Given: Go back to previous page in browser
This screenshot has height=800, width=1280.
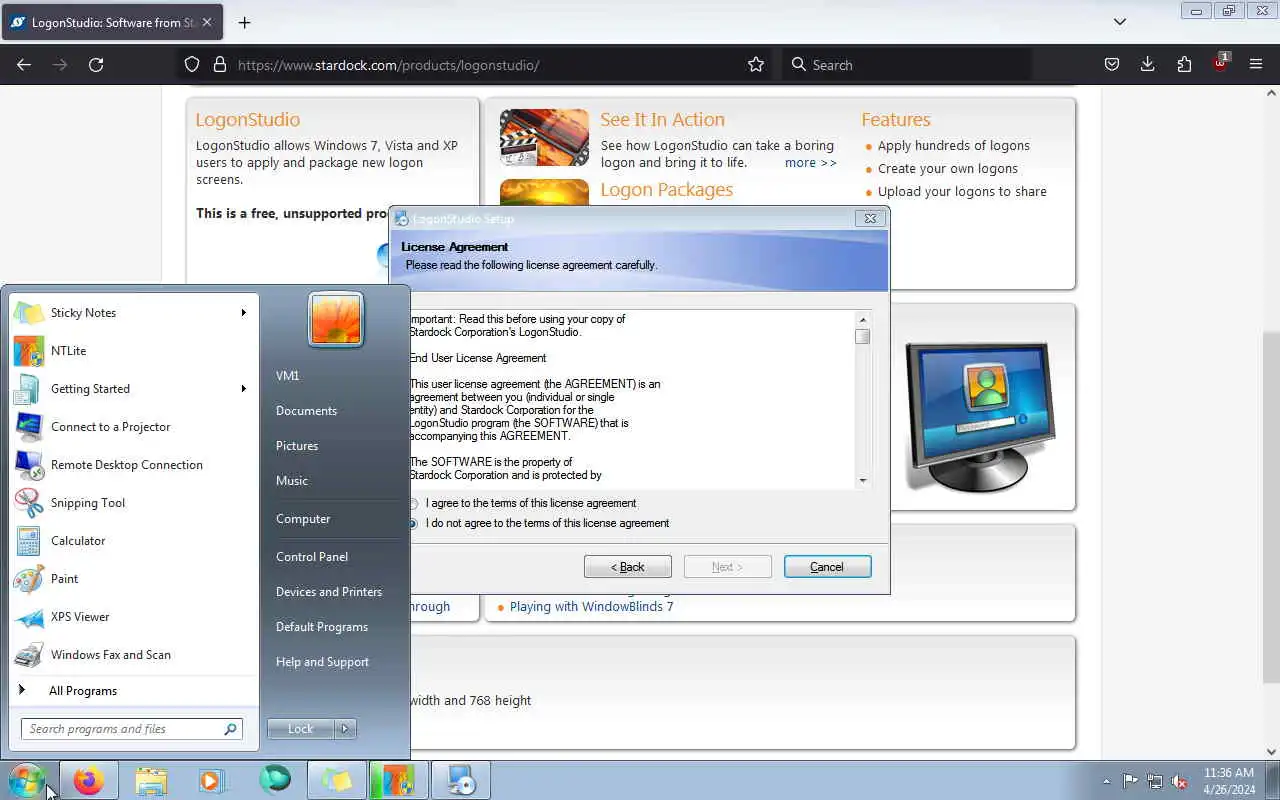Looking at the screenshot, I should point(24,65).
